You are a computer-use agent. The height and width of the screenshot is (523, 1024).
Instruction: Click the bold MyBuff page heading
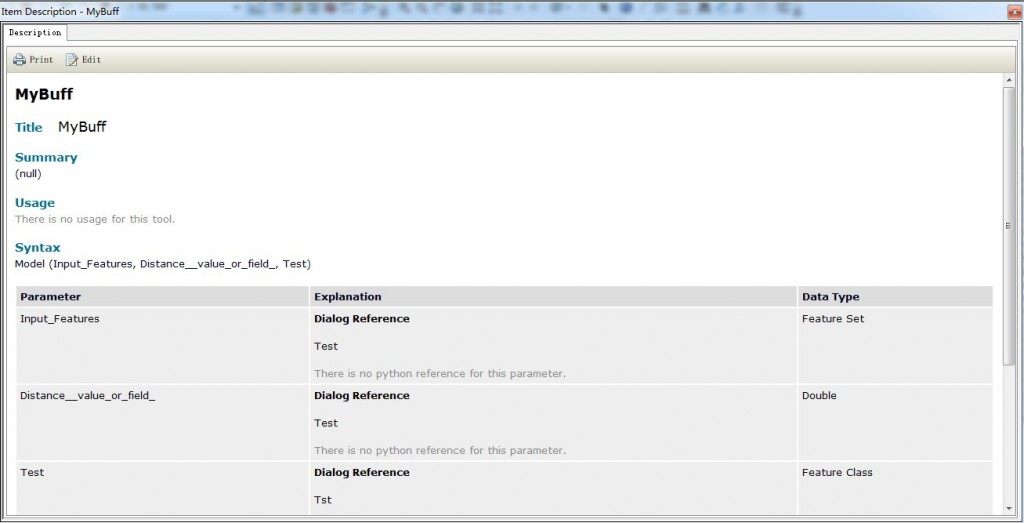click(x=44, y=95)
